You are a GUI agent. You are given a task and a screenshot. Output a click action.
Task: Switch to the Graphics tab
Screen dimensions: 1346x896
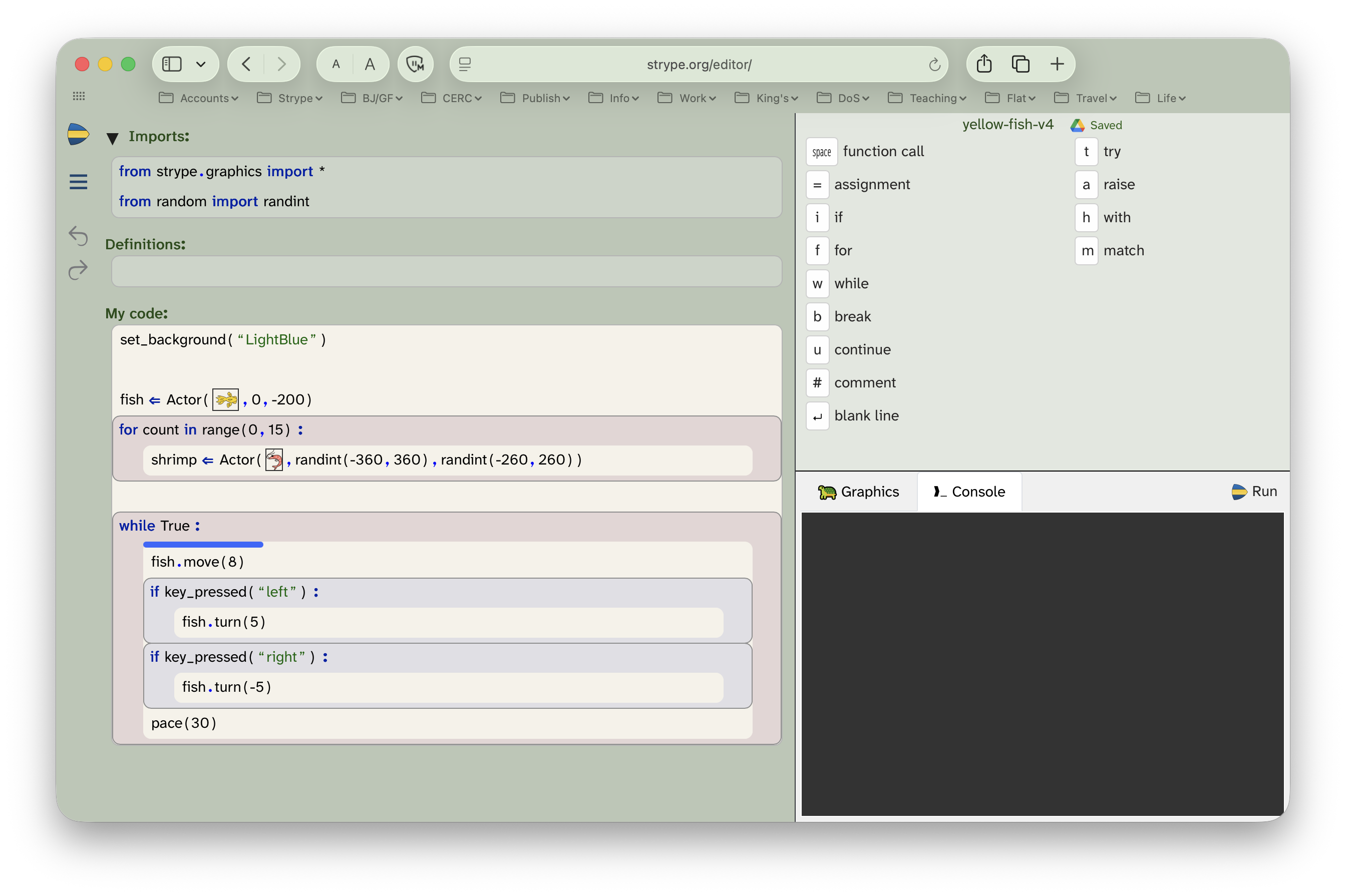point(858,492)
